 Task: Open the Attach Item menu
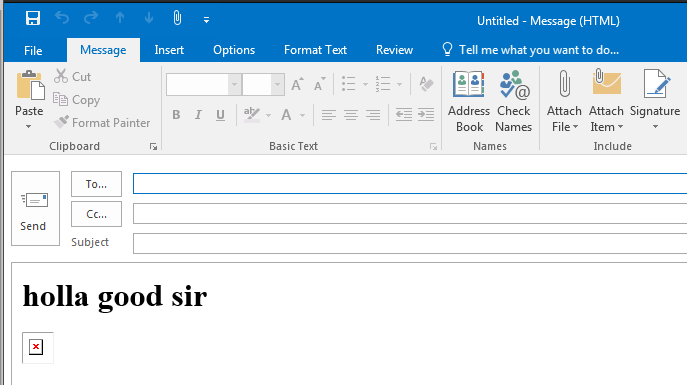[606, 101]
